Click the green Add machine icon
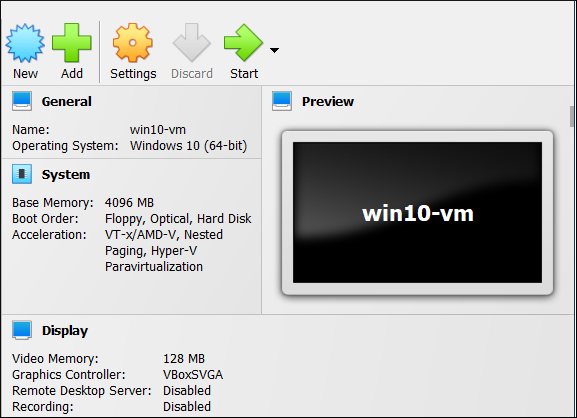Image resolution: width=577 pixels, height=418 pixels. 71,43
